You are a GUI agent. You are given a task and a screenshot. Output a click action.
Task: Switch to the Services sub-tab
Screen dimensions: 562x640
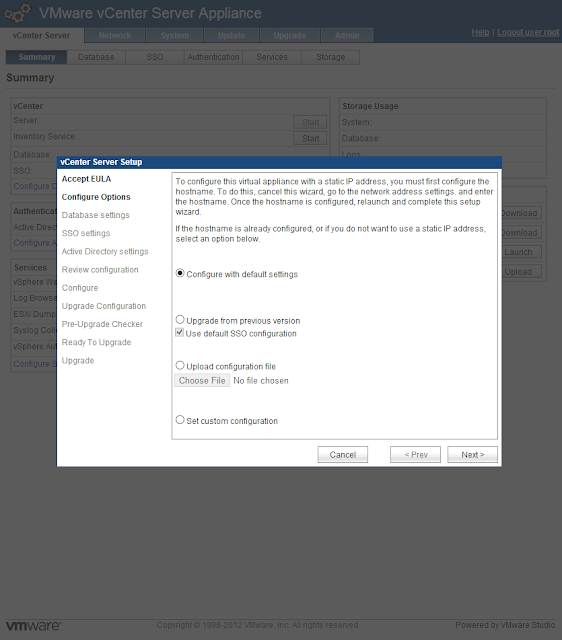272,57
